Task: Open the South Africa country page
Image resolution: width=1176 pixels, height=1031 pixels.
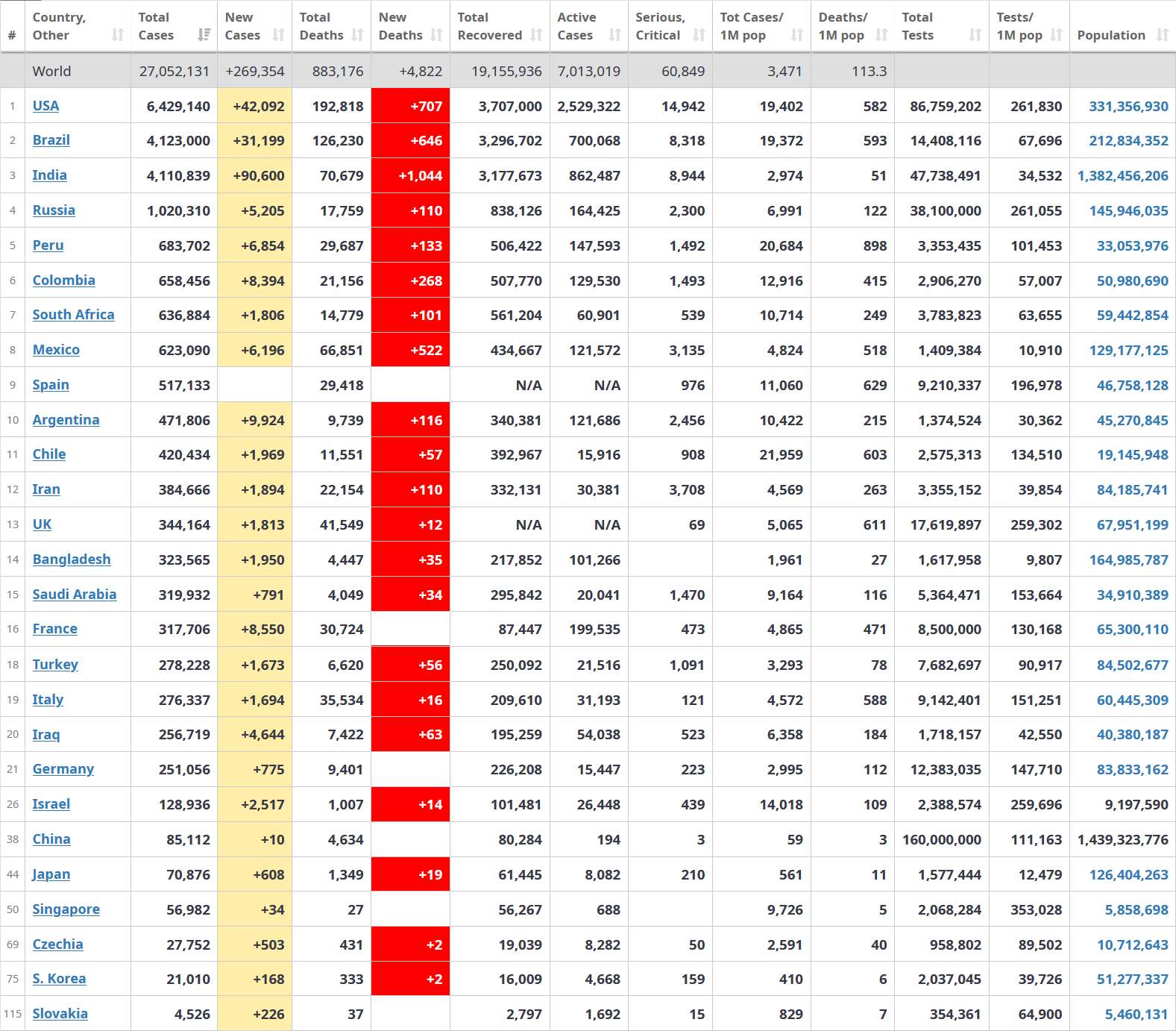Action: (x=73, y=315)
